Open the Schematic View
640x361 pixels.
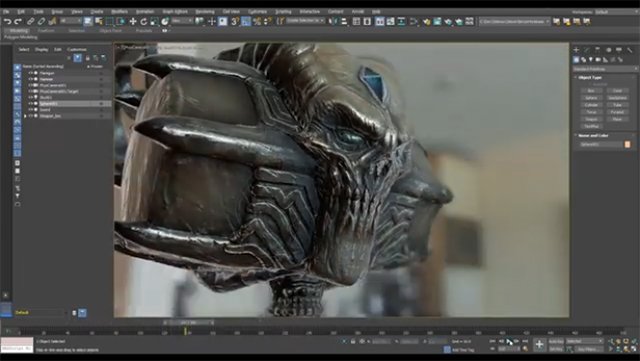click(x=401, y=21)
